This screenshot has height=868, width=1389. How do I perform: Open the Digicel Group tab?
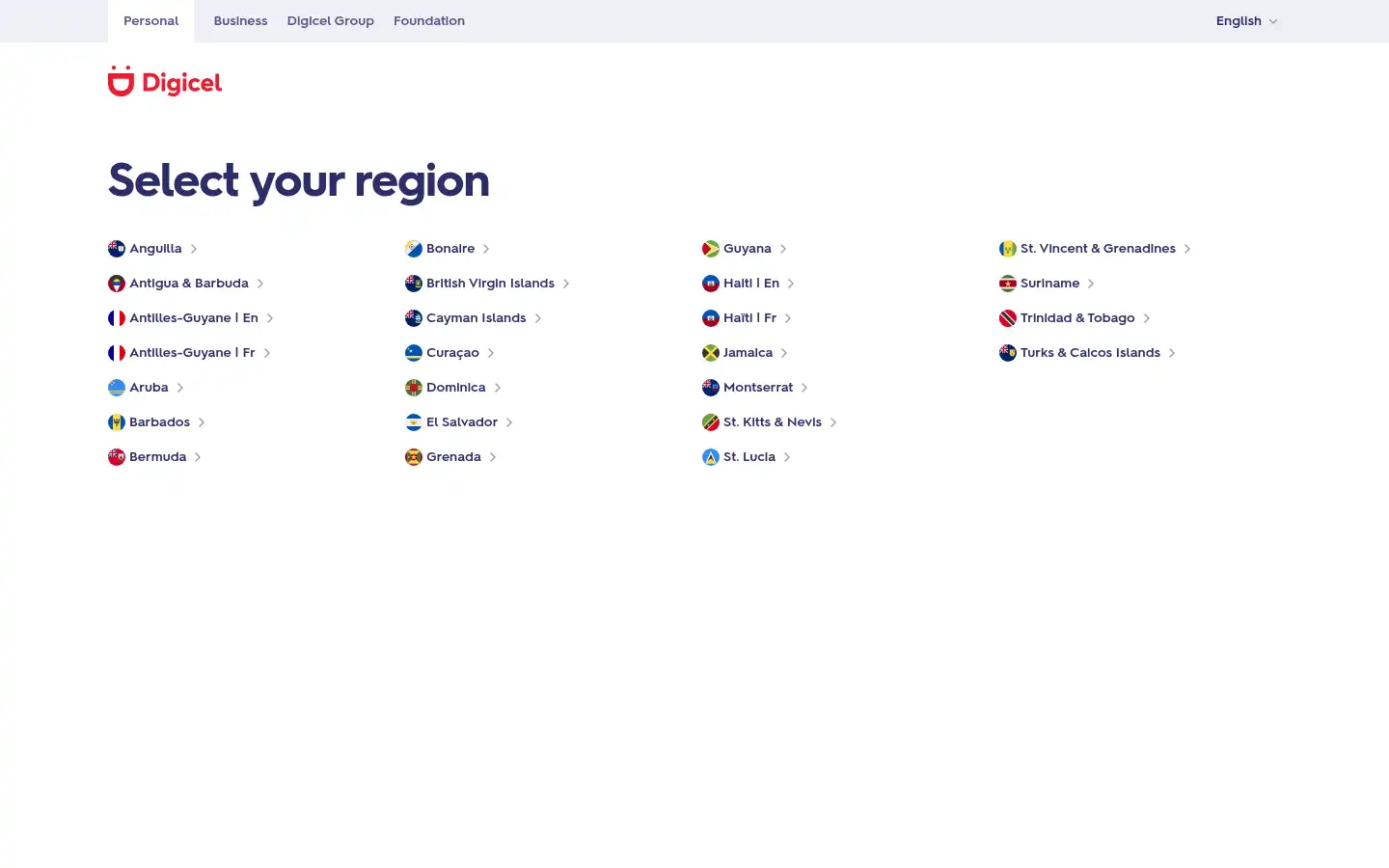[x=330, y=21]
